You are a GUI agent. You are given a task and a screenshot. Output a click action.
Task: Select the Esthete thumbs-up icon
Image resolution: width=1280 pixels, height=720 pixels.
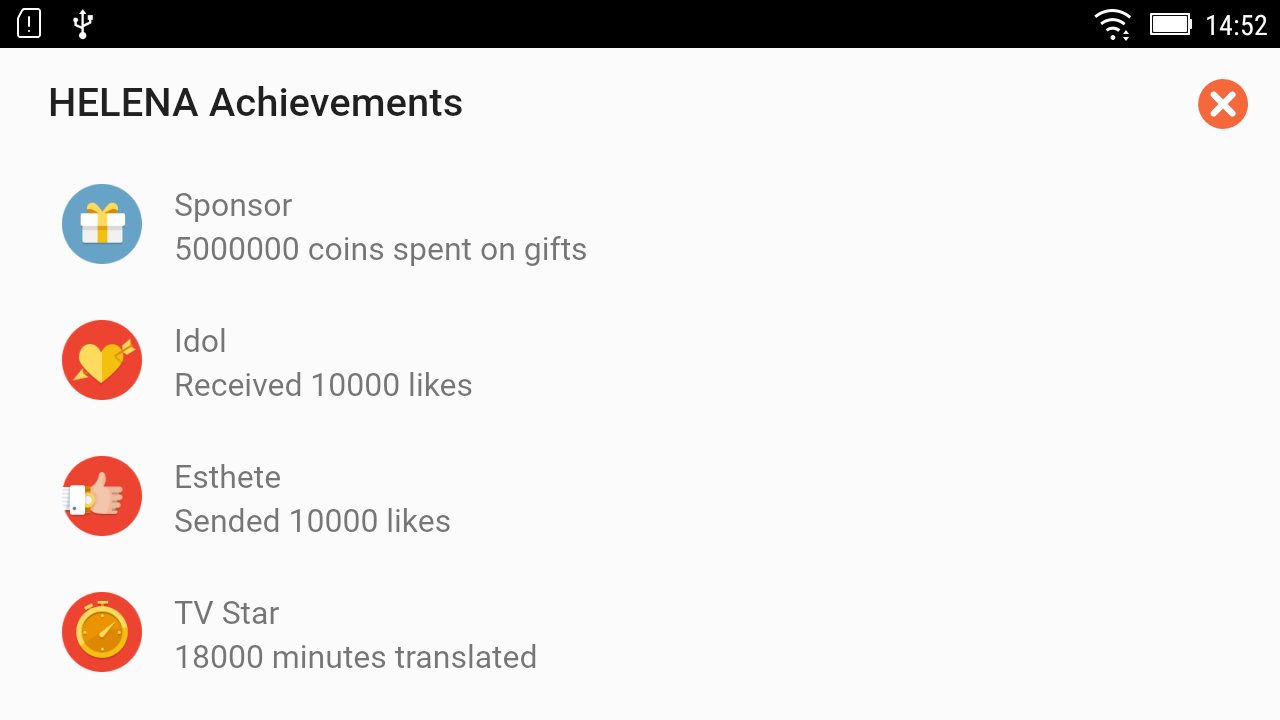pyautogui.click(x=102, y=496)
